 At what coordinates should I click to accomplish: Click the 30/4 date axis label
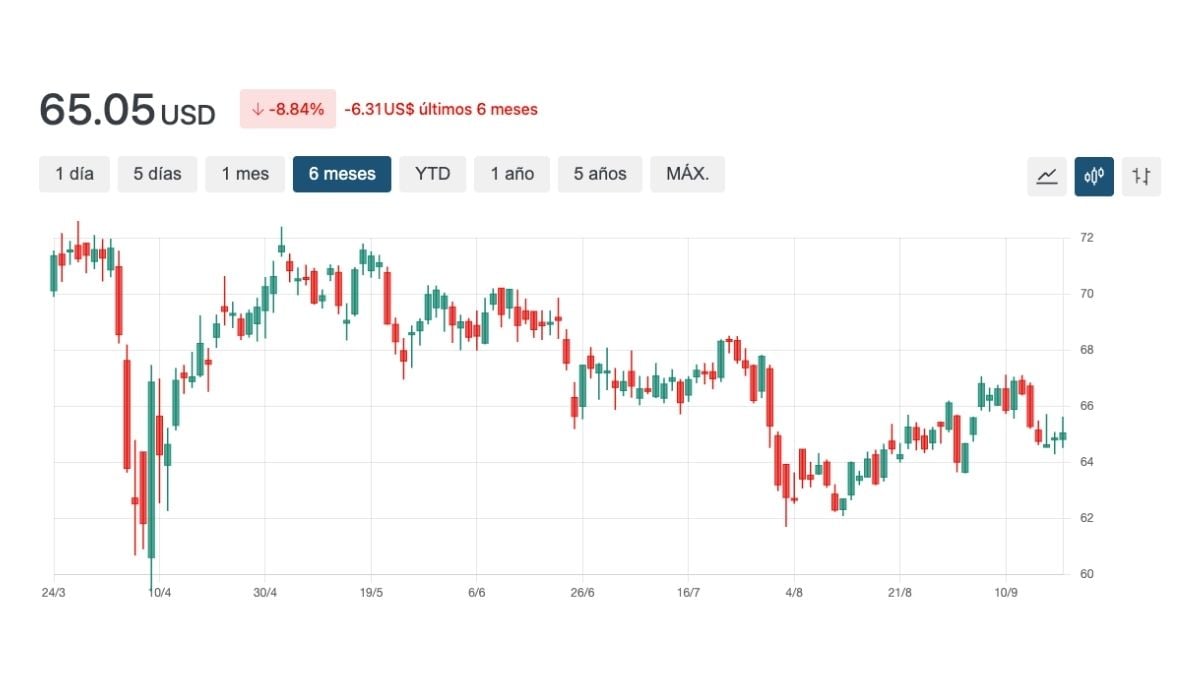tap(265, 592)
